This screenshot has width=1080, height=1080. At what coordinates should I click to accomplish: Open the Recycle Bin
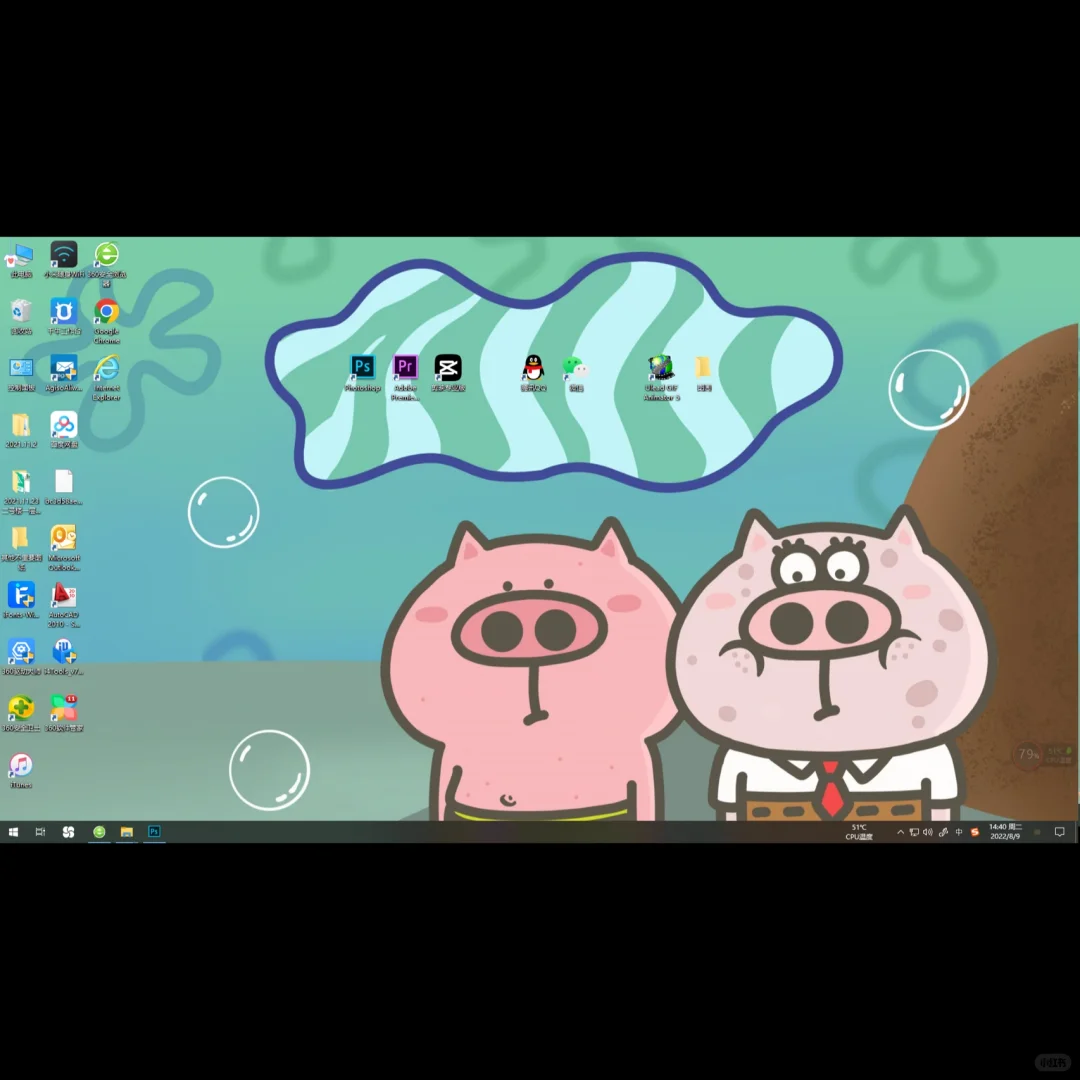tap(21, 317)
